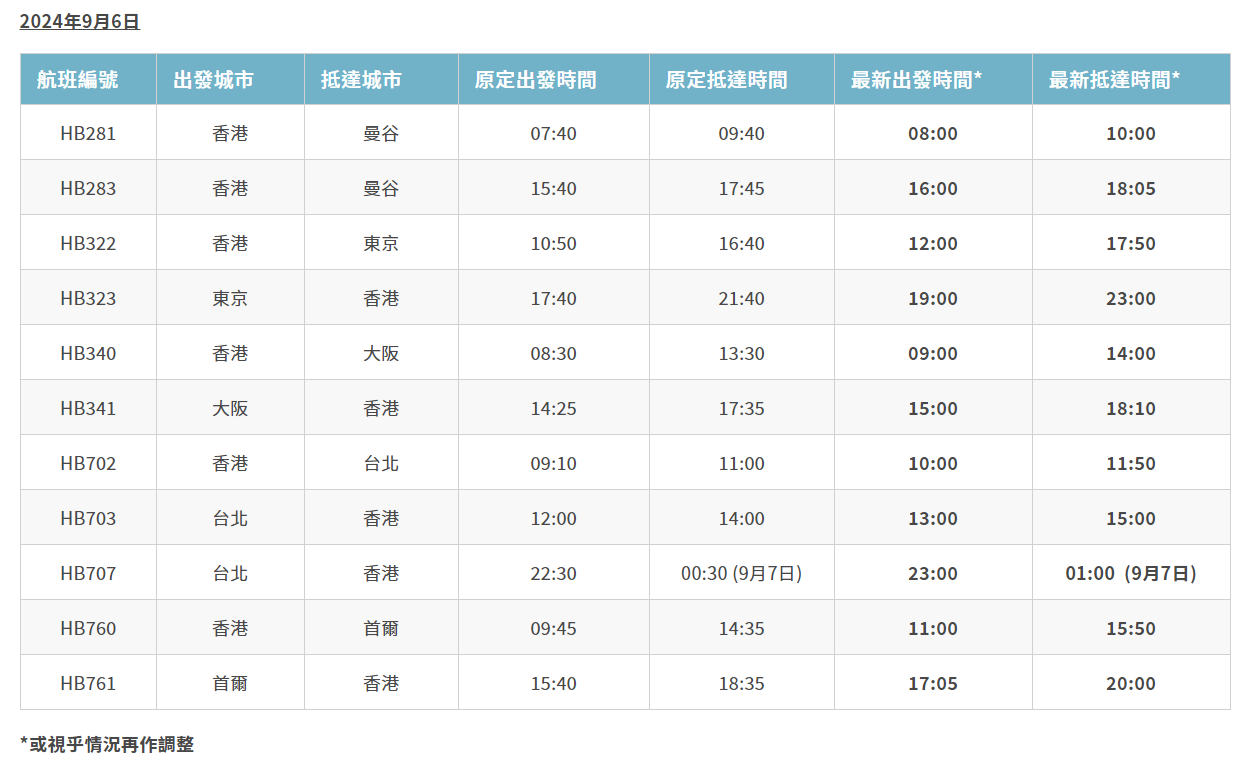Select the 23:00 new departure time for HB707
The image size is (1246, 767).
tap(932, 572)
